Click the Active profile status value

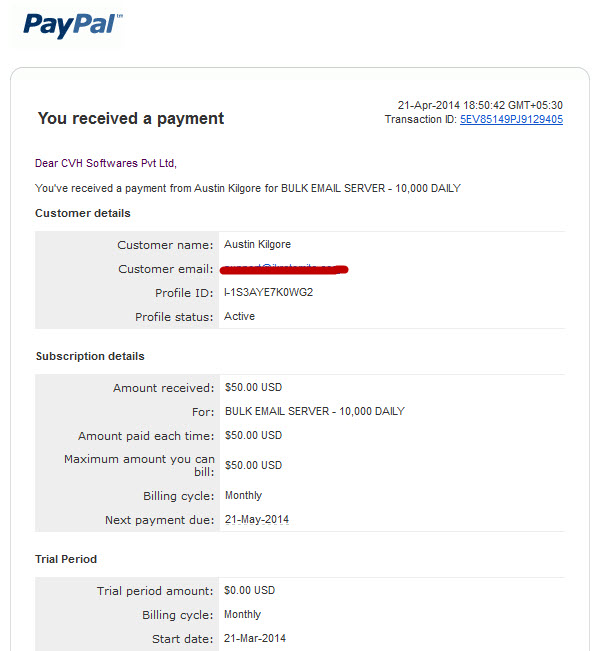240,316
